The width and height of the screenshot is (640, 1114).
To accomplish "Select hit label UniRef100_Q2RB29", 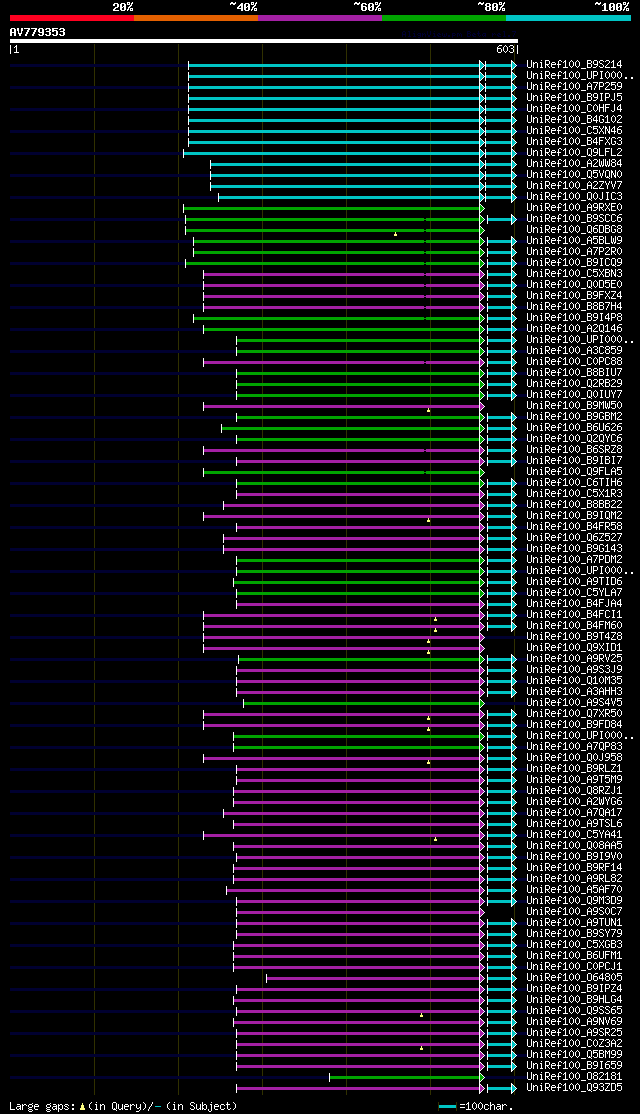I will pos(574,384).
